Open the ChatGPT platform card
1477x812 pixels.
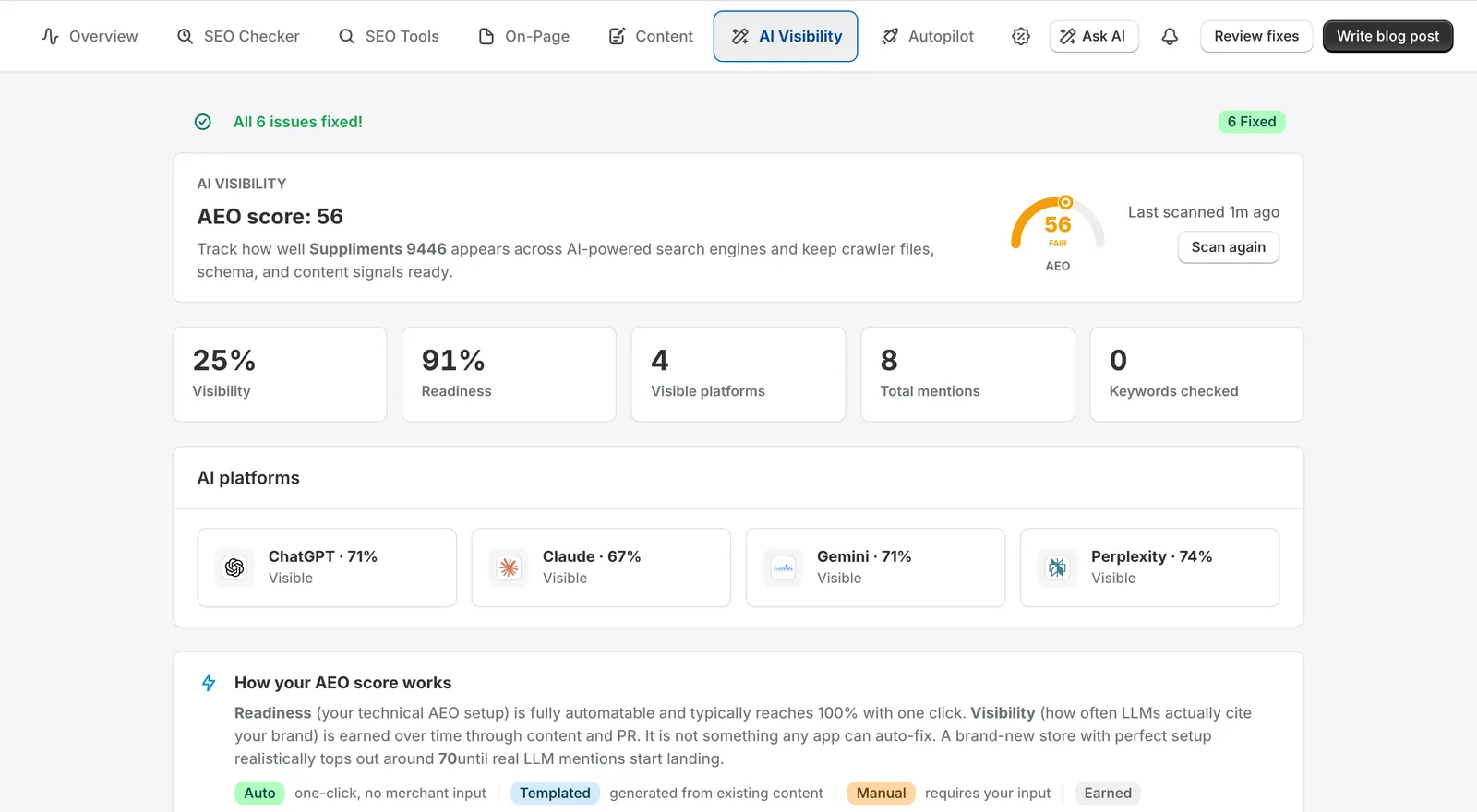tap(327, 567)
